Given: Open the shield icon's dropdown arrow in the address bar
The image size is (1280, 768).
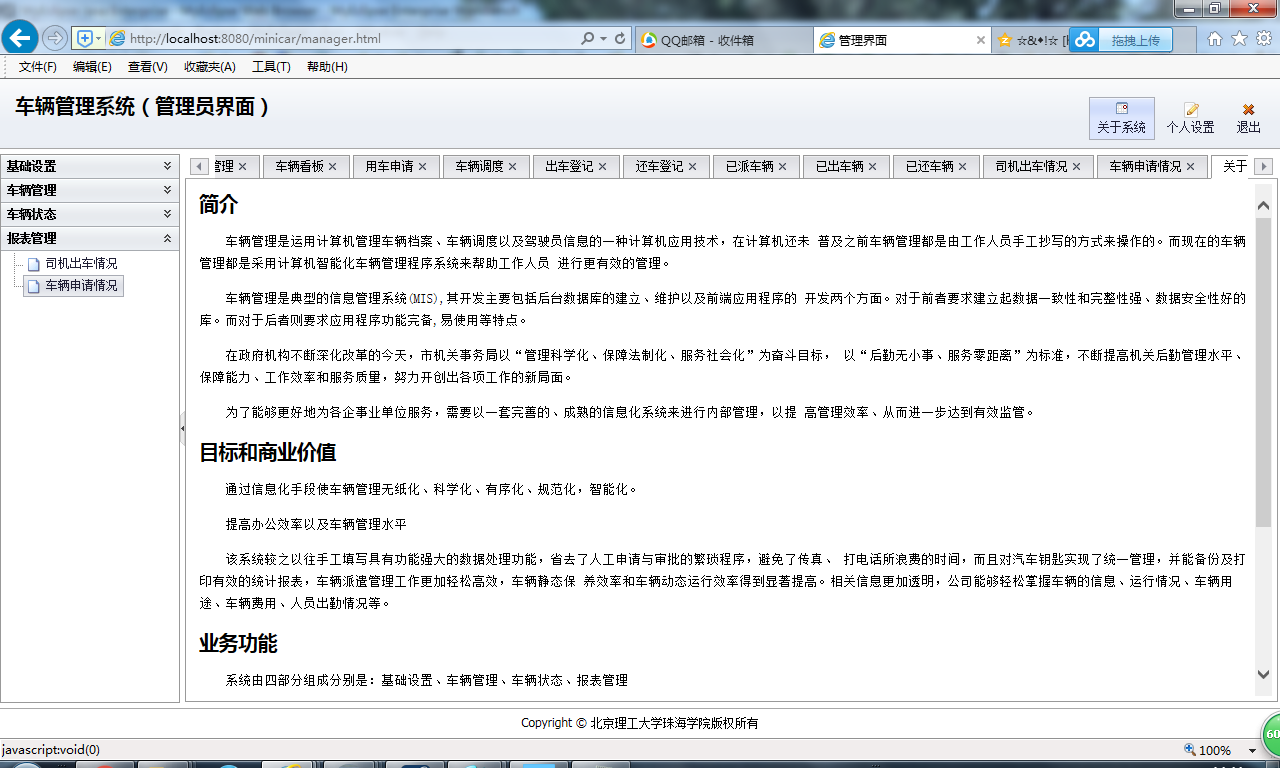Looking at the screenshot, I should coord(98,39).
